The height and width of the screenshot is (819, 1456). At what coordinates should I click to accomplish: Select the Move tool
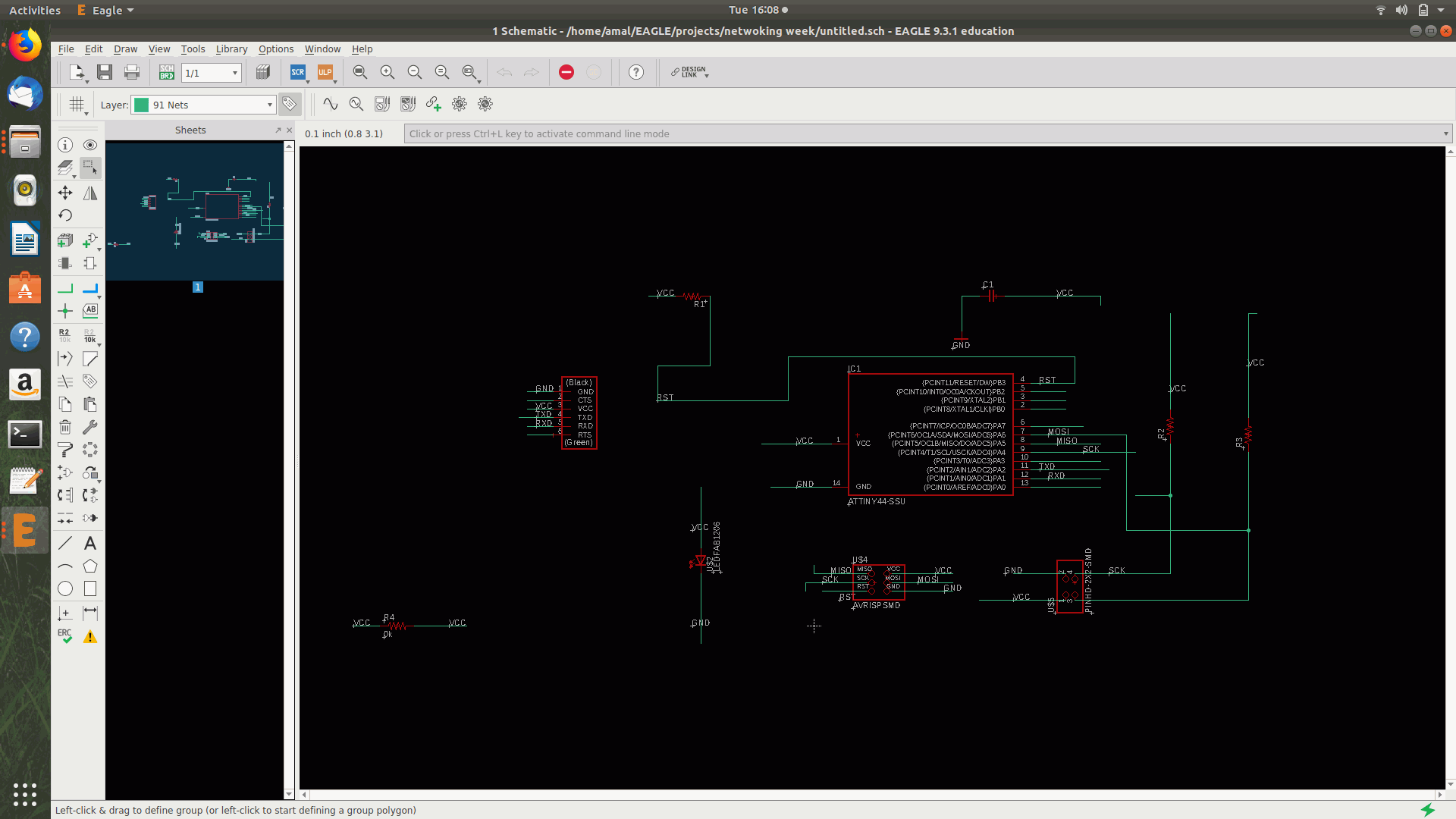[x=65, y=193]
